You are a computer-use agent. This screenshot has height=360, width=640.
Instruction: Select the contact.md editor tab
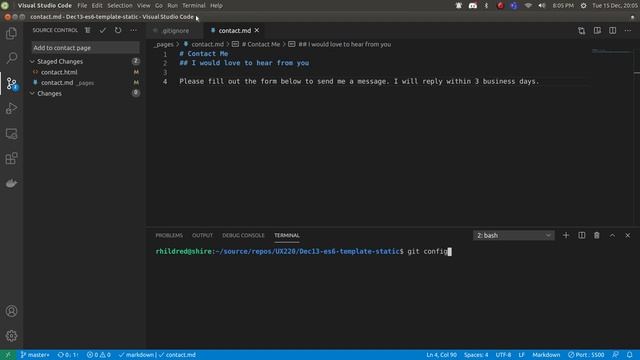pos(234,31)
